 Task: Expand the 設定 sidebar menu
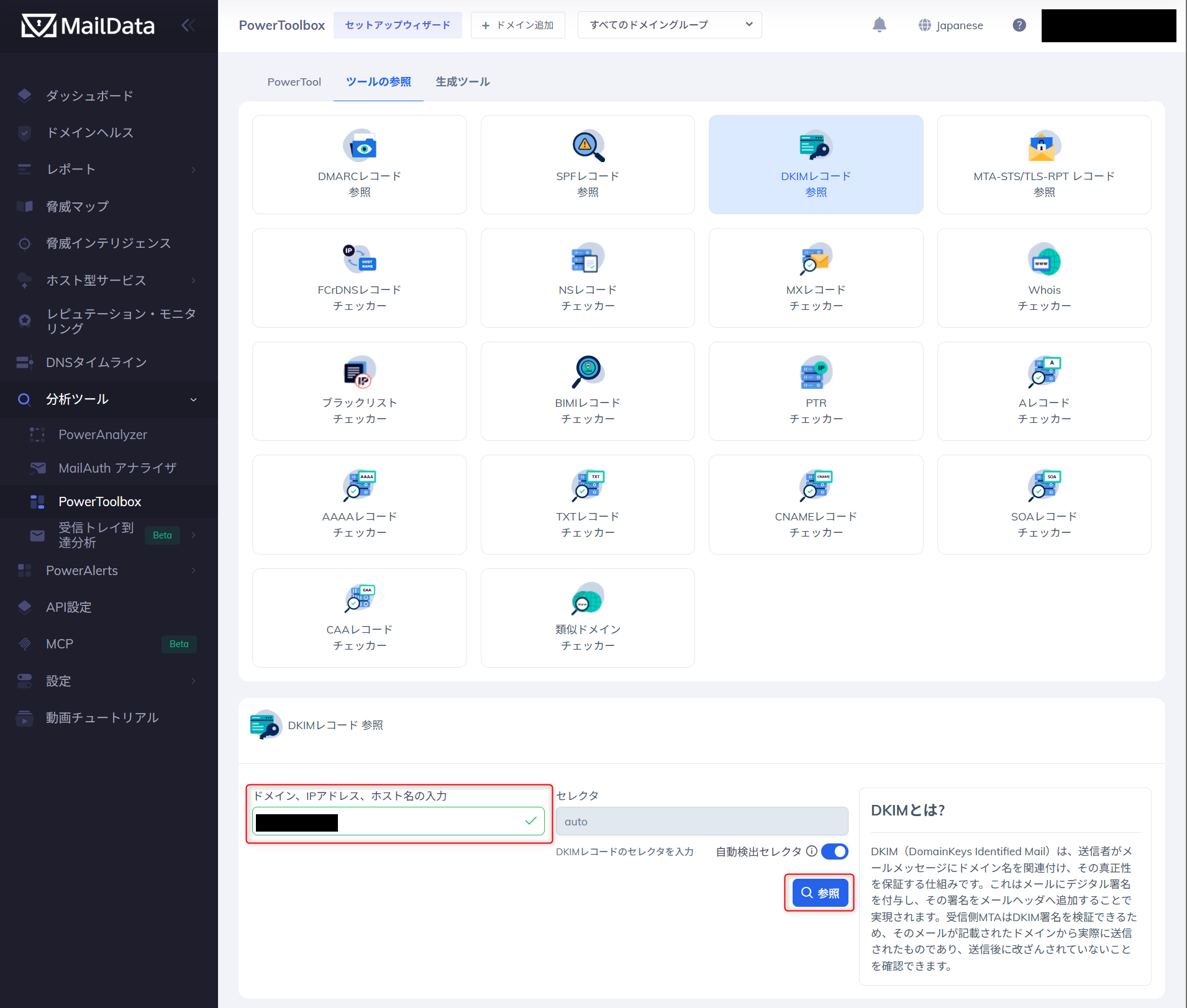click(x=109, y=681)
